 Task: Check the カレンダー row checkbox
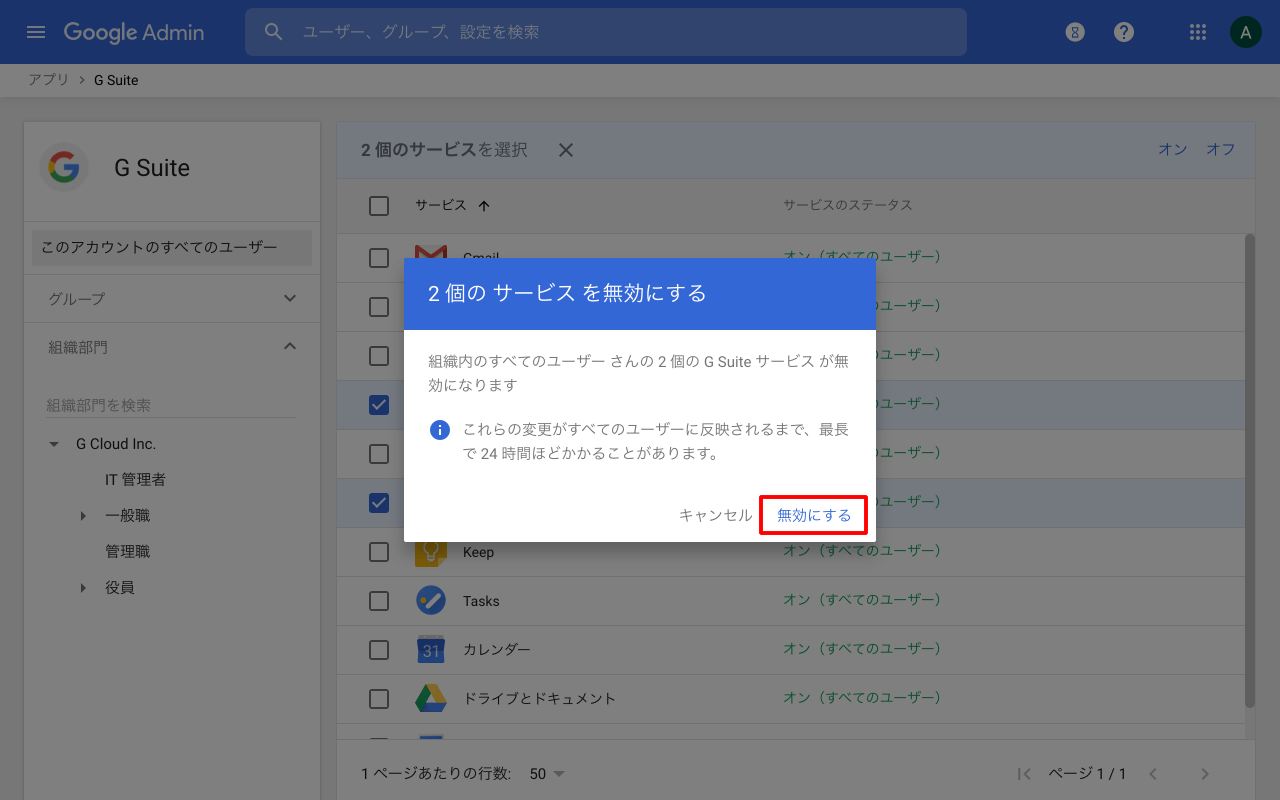(379, 650)
